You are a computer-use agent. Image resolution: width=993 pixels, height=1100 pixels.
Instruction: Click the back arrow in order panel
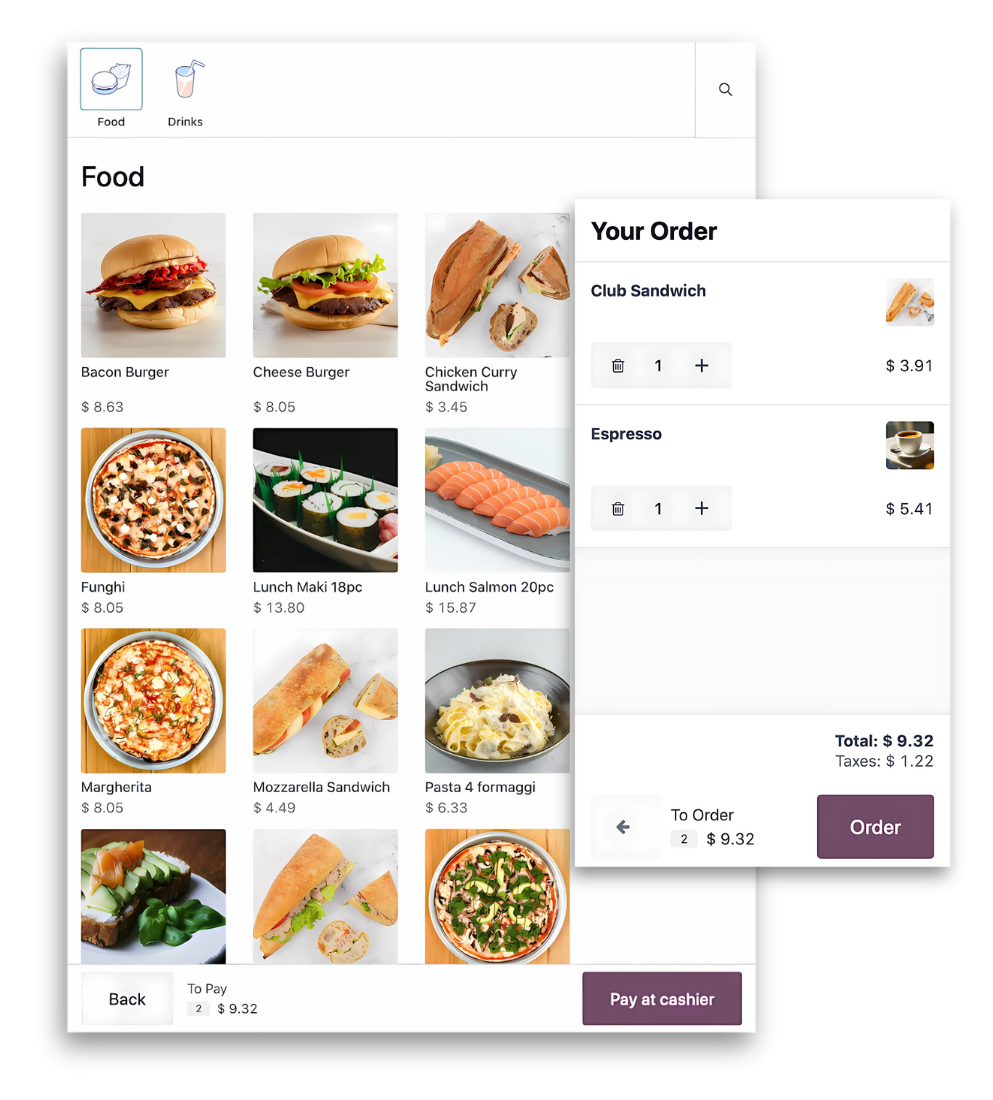pyautogui.click(x=625, y=827)
